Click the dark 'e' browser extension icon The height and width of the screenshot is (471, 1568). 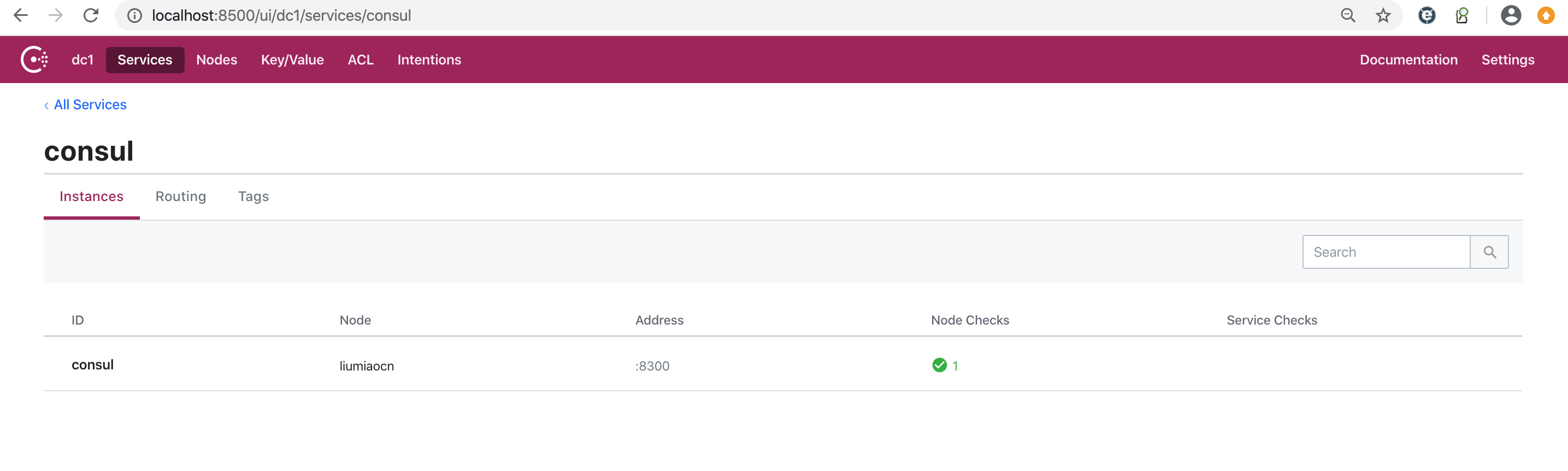(x=1427, y=15)
